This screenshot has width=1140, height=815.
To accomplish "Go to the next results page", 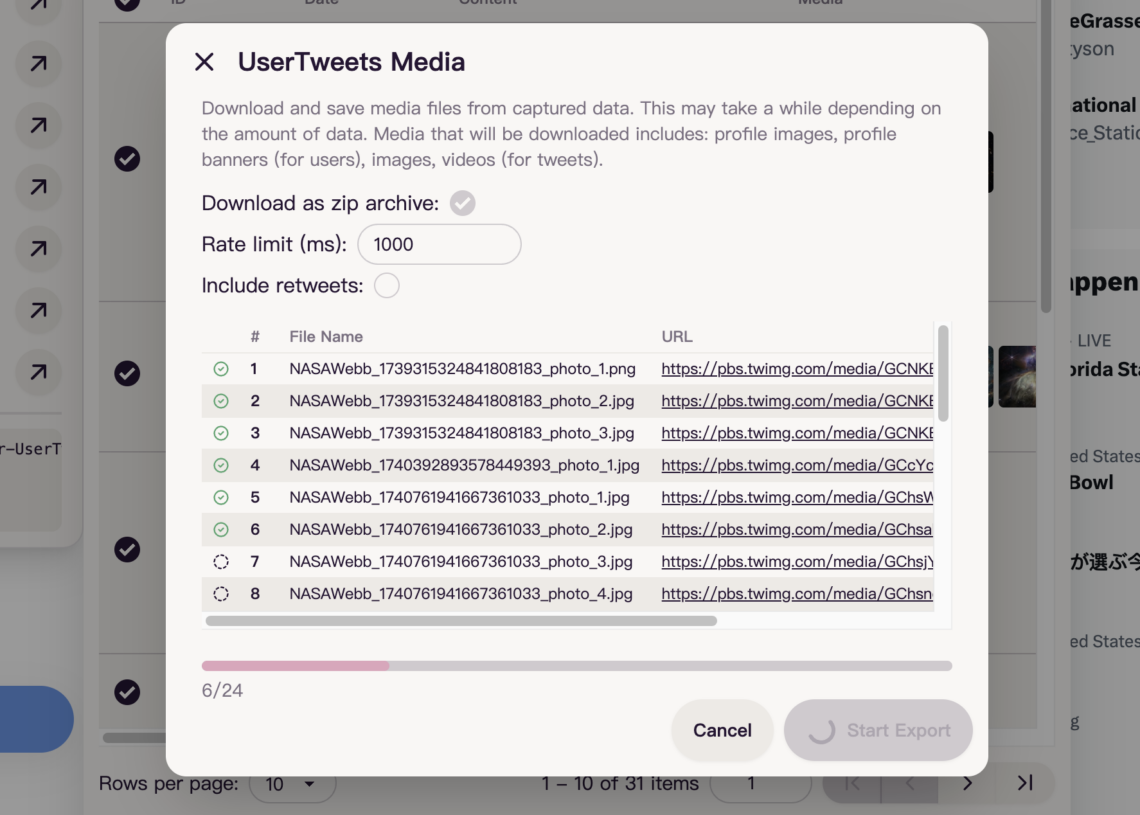I will [967, 783].
